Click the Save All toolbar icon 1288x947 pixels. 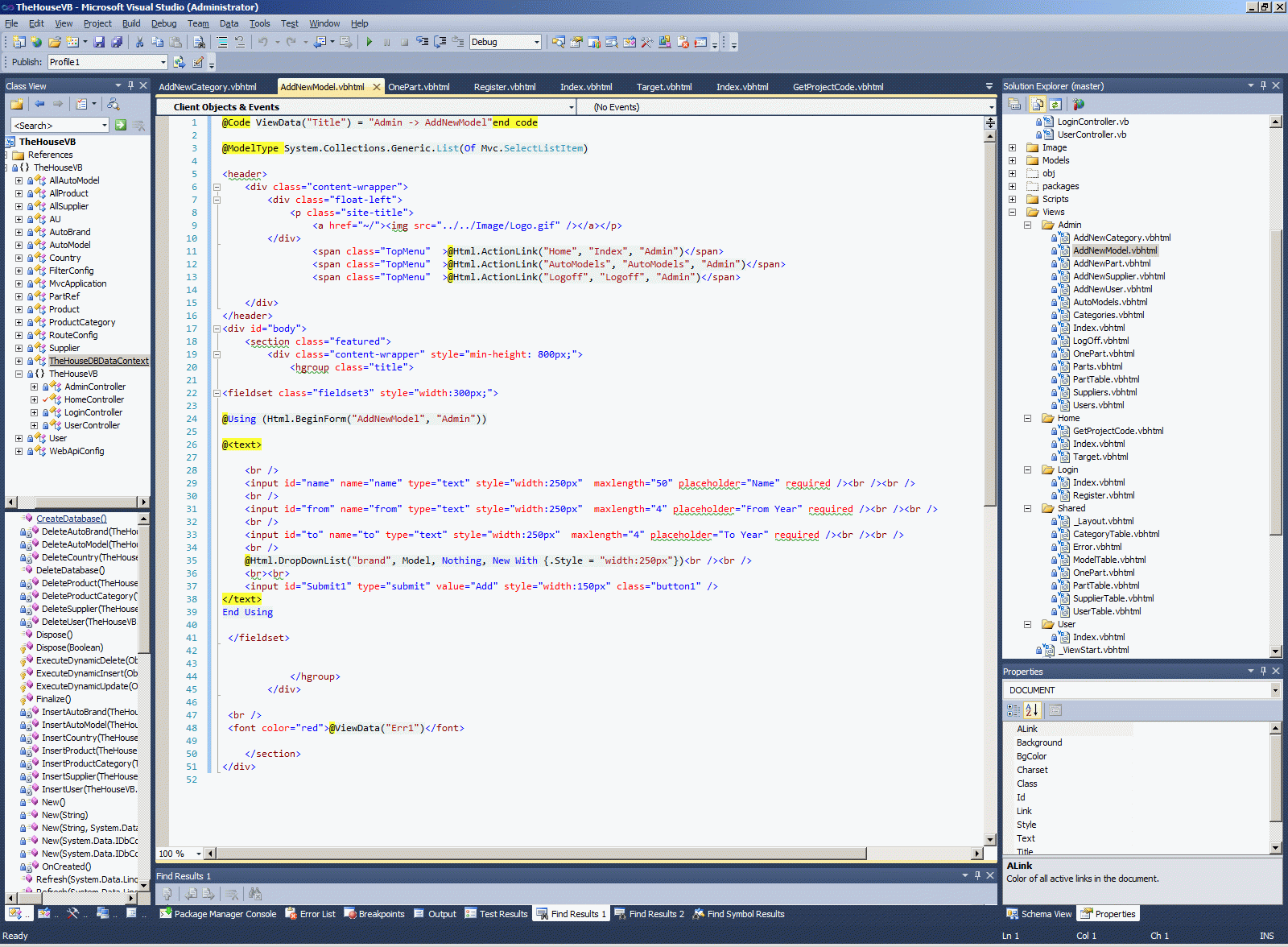117,42
